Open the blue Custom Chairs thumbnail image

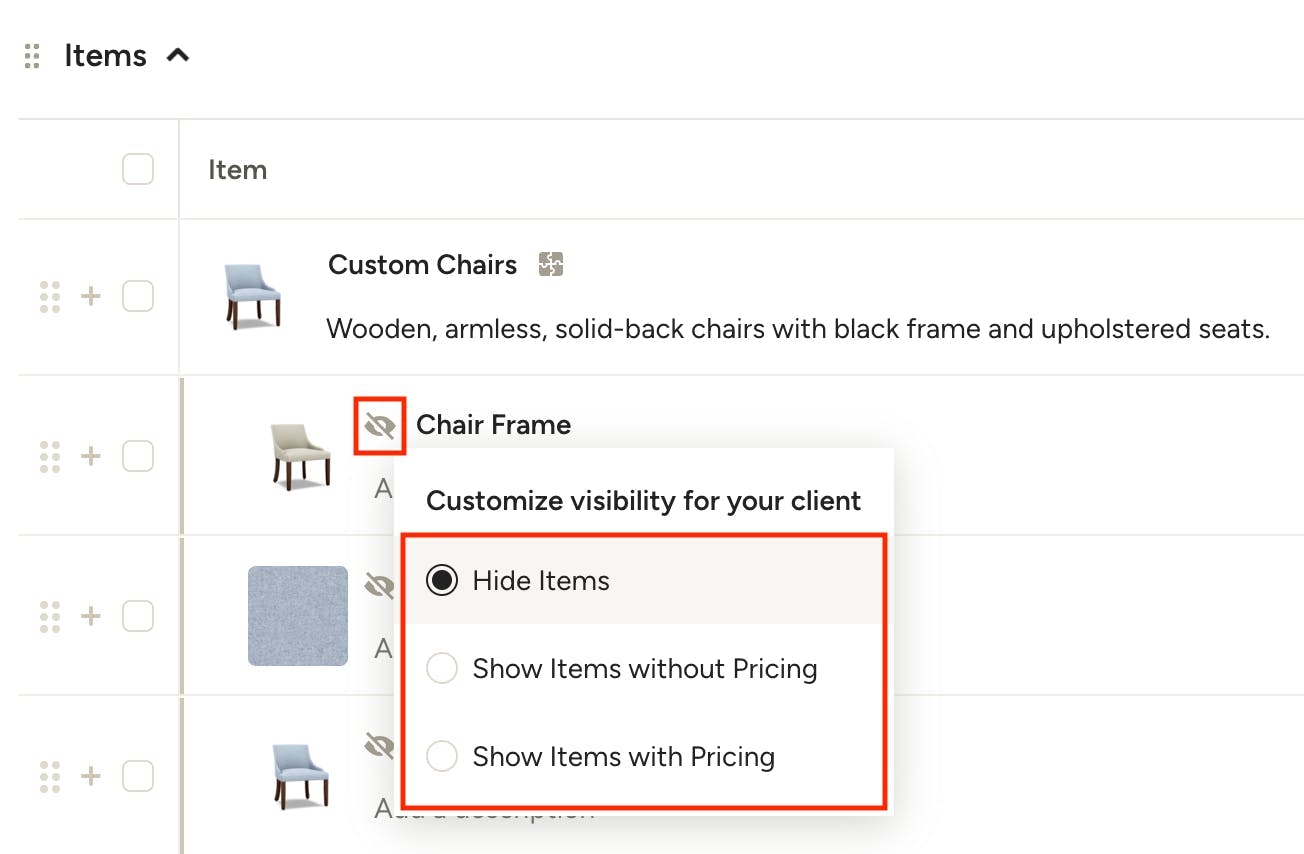point(253,297)
